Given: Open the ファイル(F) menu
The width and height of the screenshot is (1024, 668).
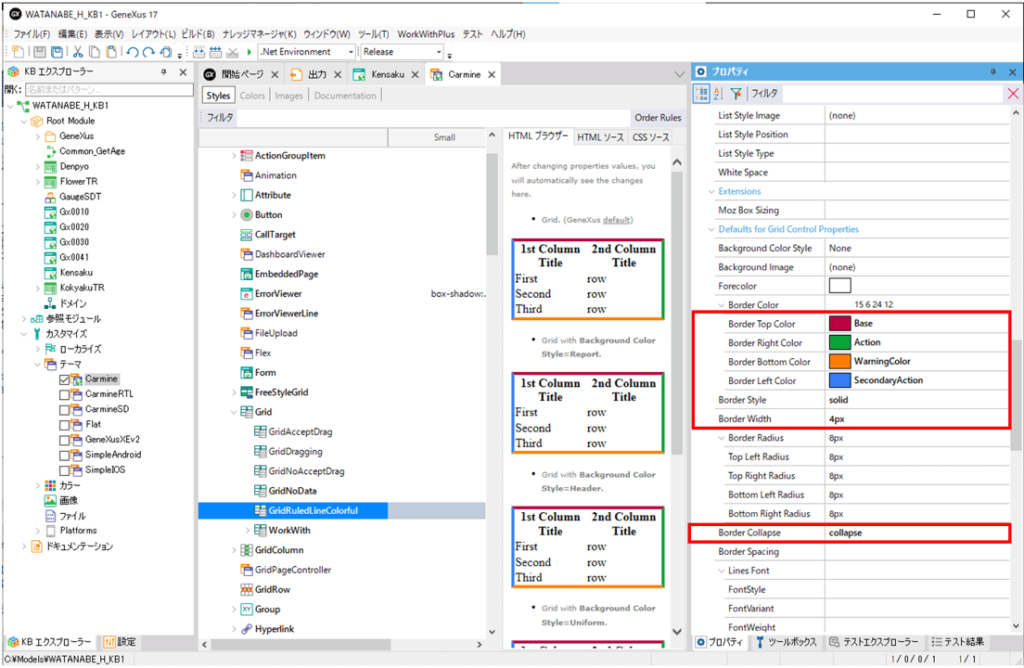Looking at the screenshot, I should (x=31, y=34).
